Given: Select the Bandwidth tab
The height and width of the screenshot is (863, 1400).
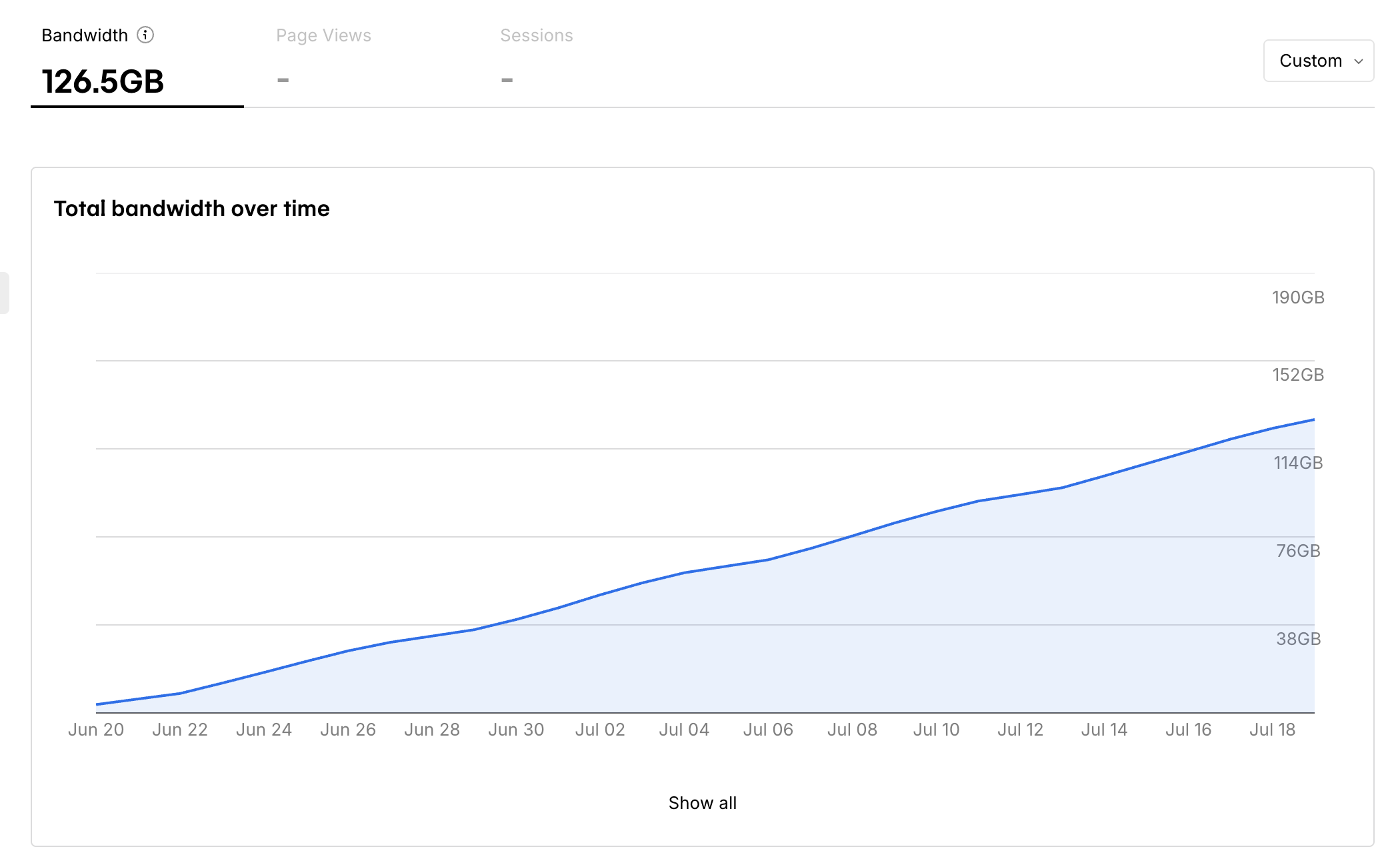Looking at the screenshot, I should [85, 35].
